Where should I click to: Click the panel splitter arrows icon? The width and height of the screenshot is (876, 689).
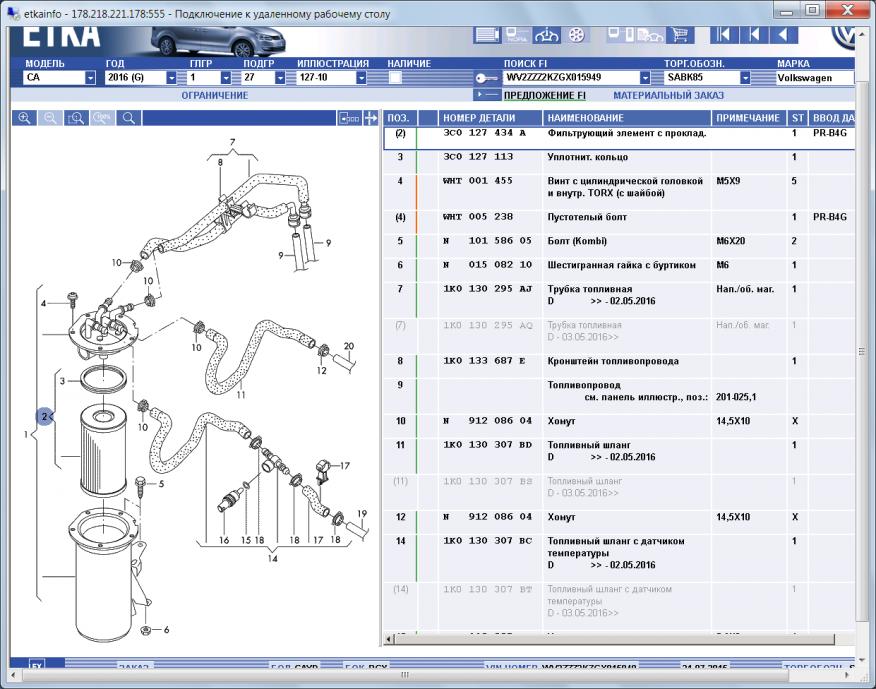(x=371, y=118)
